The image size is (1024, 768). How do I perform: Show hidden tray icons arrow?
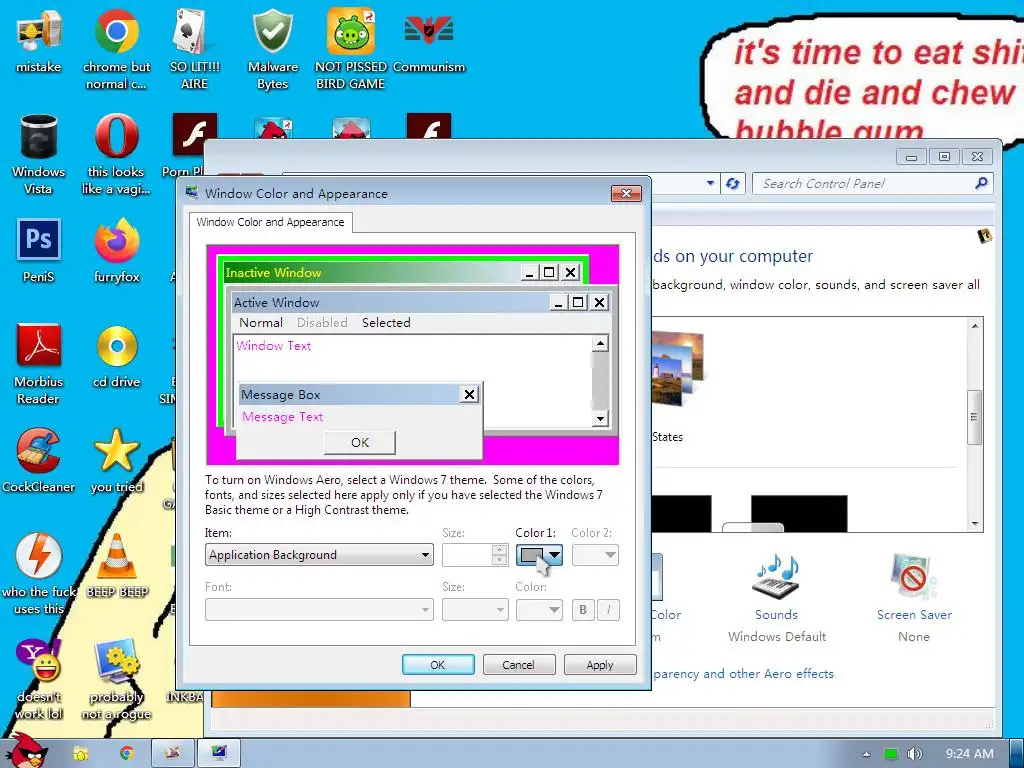866,754
